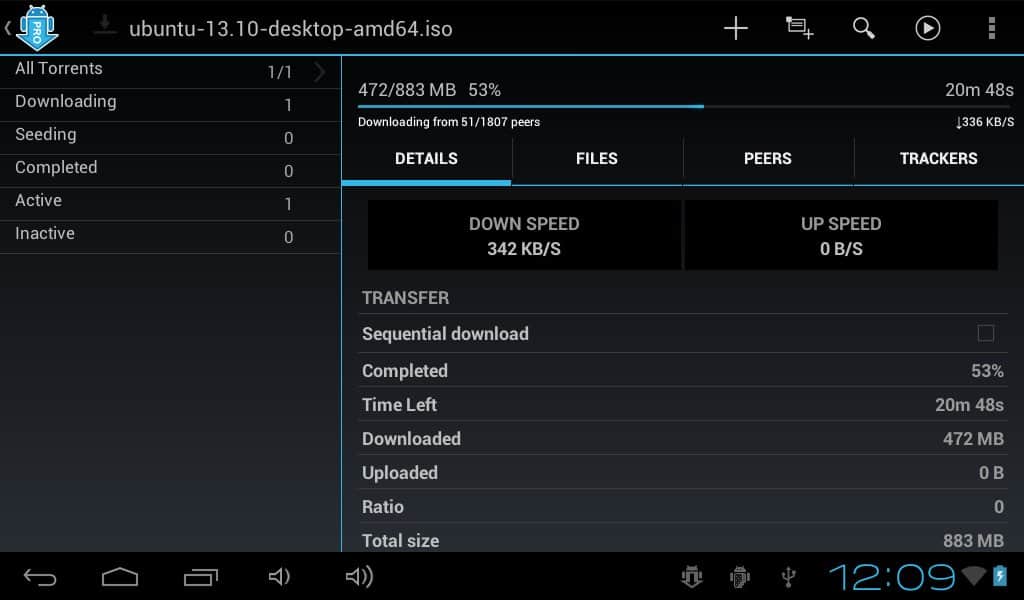Click the torrent download progress bar
This screenshot has width=1024, height=600.
[x=685, y=106]
